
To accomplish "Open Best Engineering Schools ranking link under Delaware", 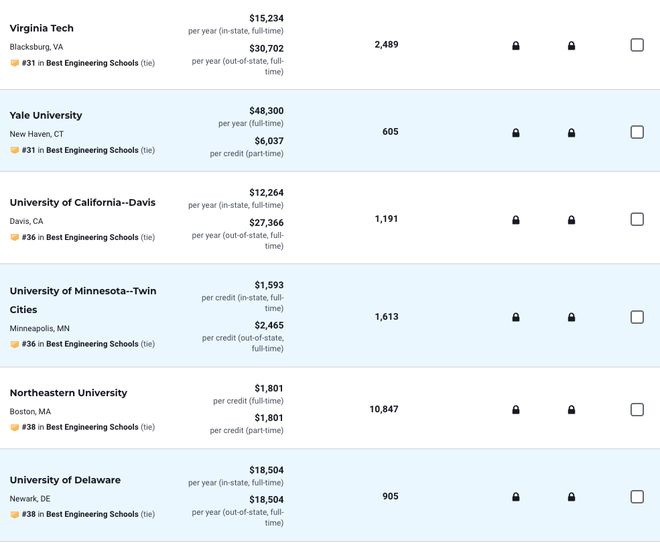I will (x=92, y=514).
